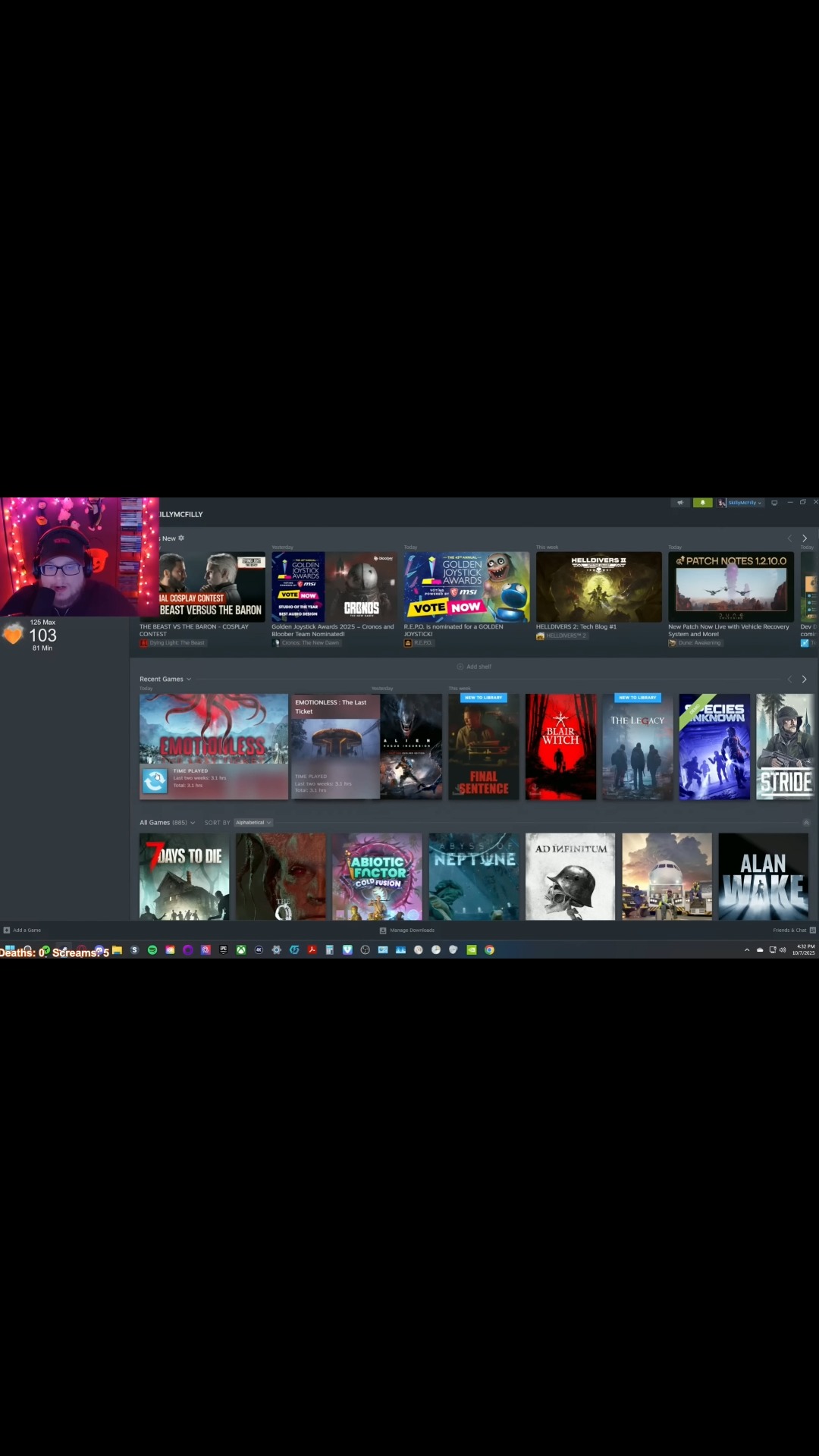
Task: Open the Alphabetical sort-by dropdown
Action: tap(253, 822)
